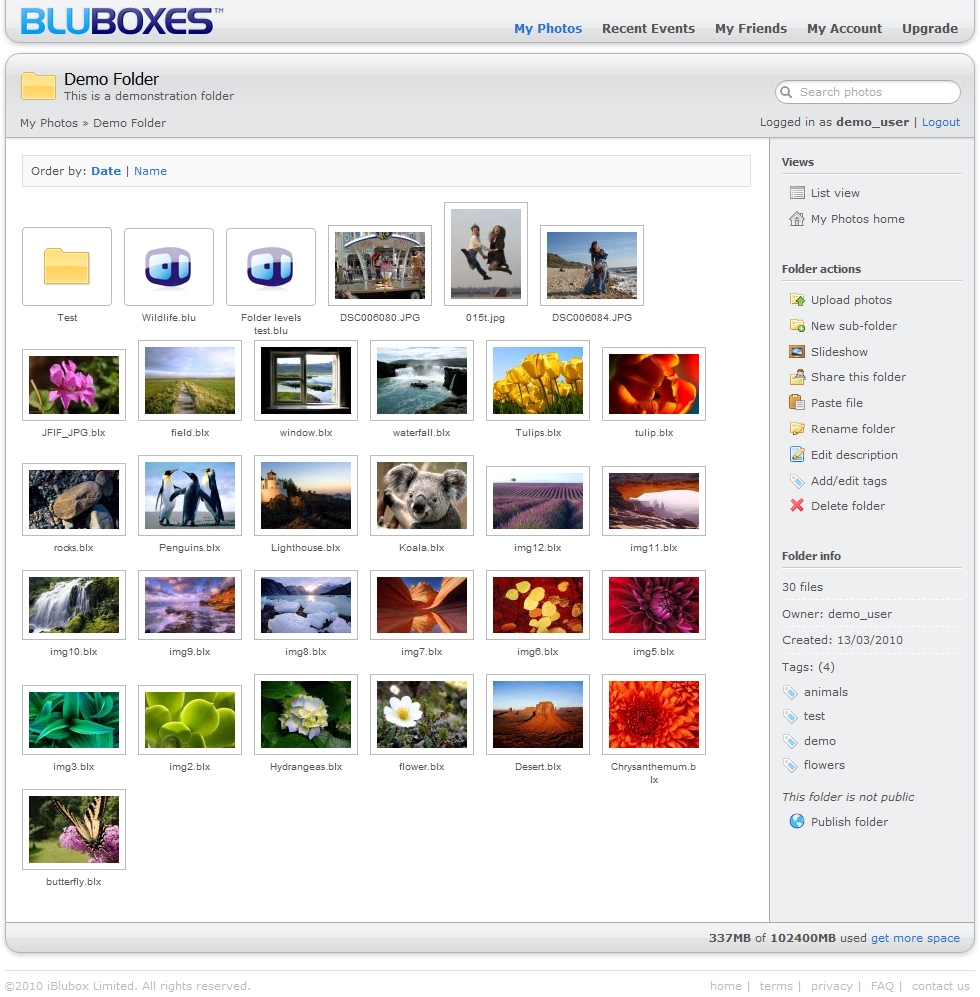This screenshot has width=980, height=997.
Task: Open the Recent Events tab
Action: [648, 29]
